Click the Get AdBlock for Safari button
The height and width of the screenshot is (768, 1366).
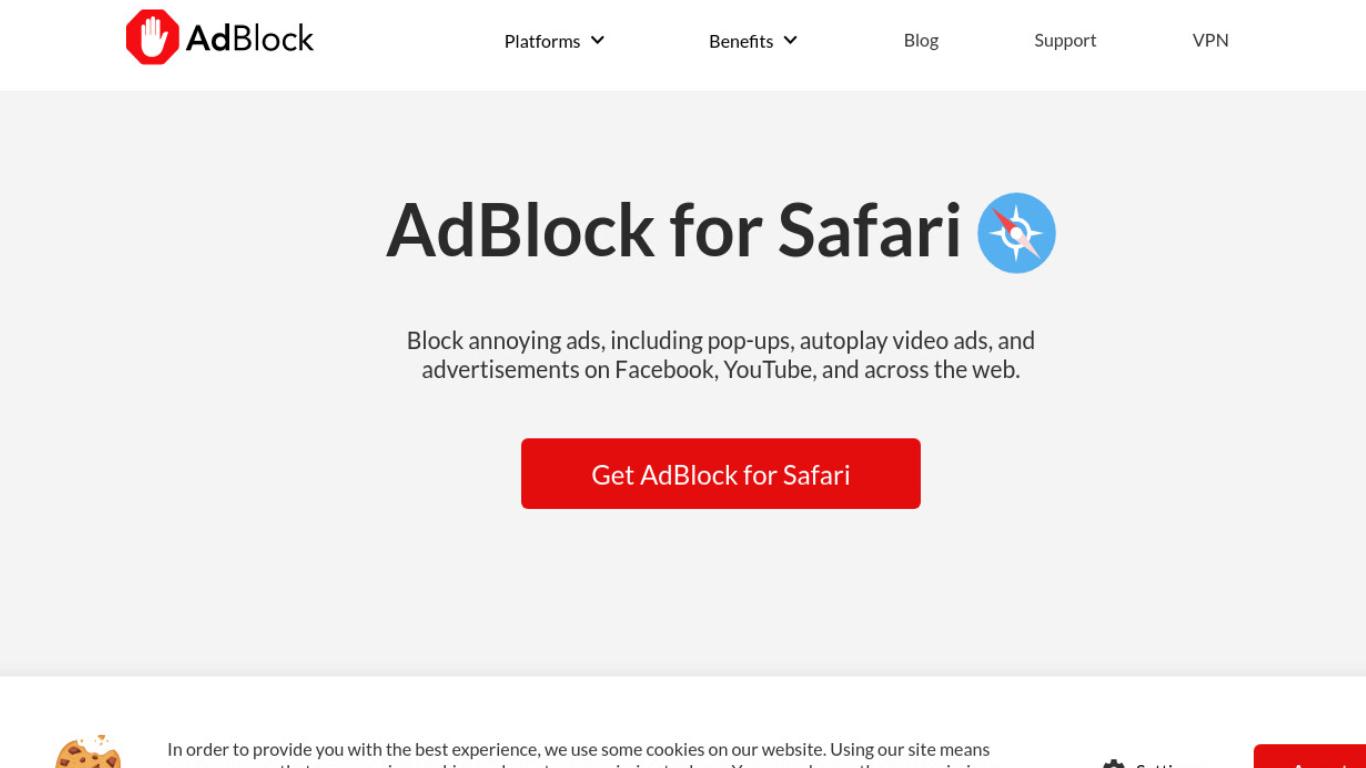click(x=721, y=474)
